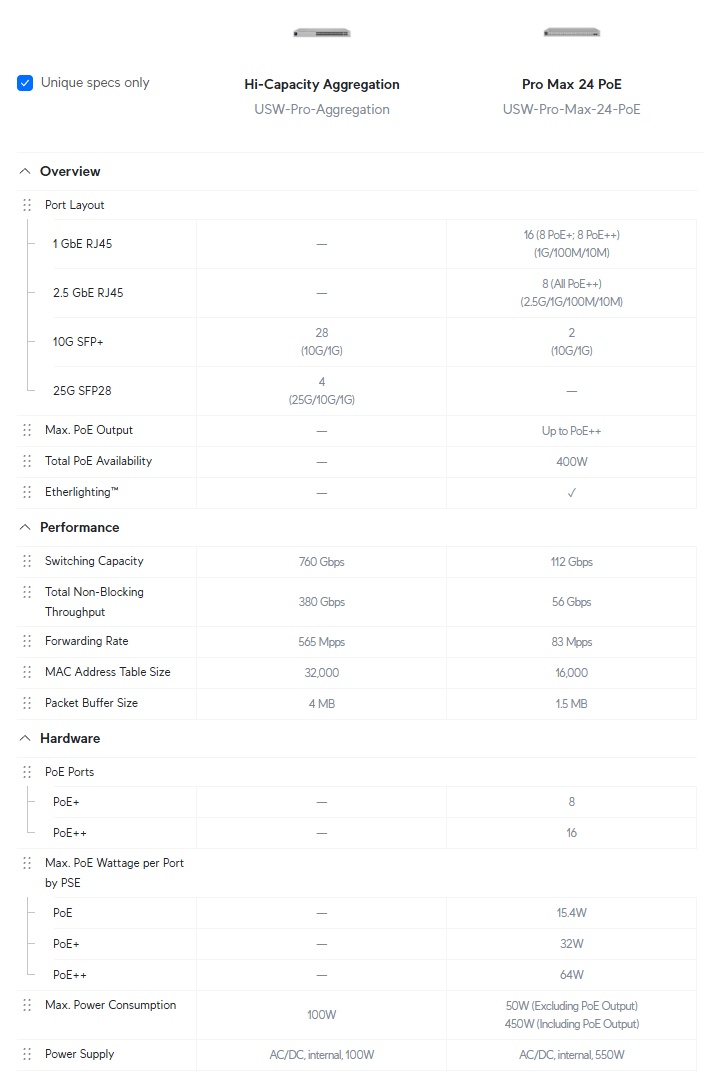This screenshot has width=704, height=1072.
Task: Click drag handle beside Total PoE Availability
Action: 27,461
